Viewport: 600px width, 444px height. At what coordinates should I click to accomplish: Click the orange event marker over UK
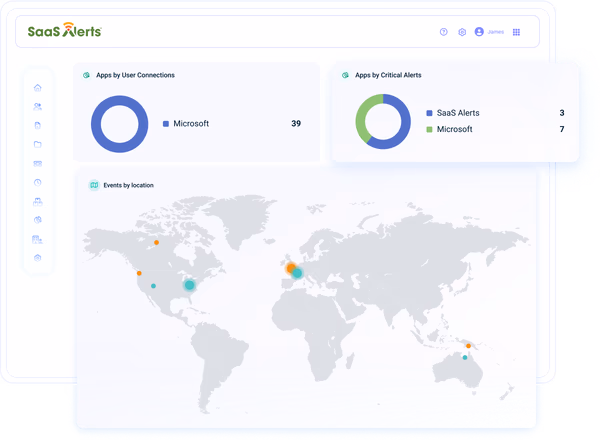click(291, 268)
